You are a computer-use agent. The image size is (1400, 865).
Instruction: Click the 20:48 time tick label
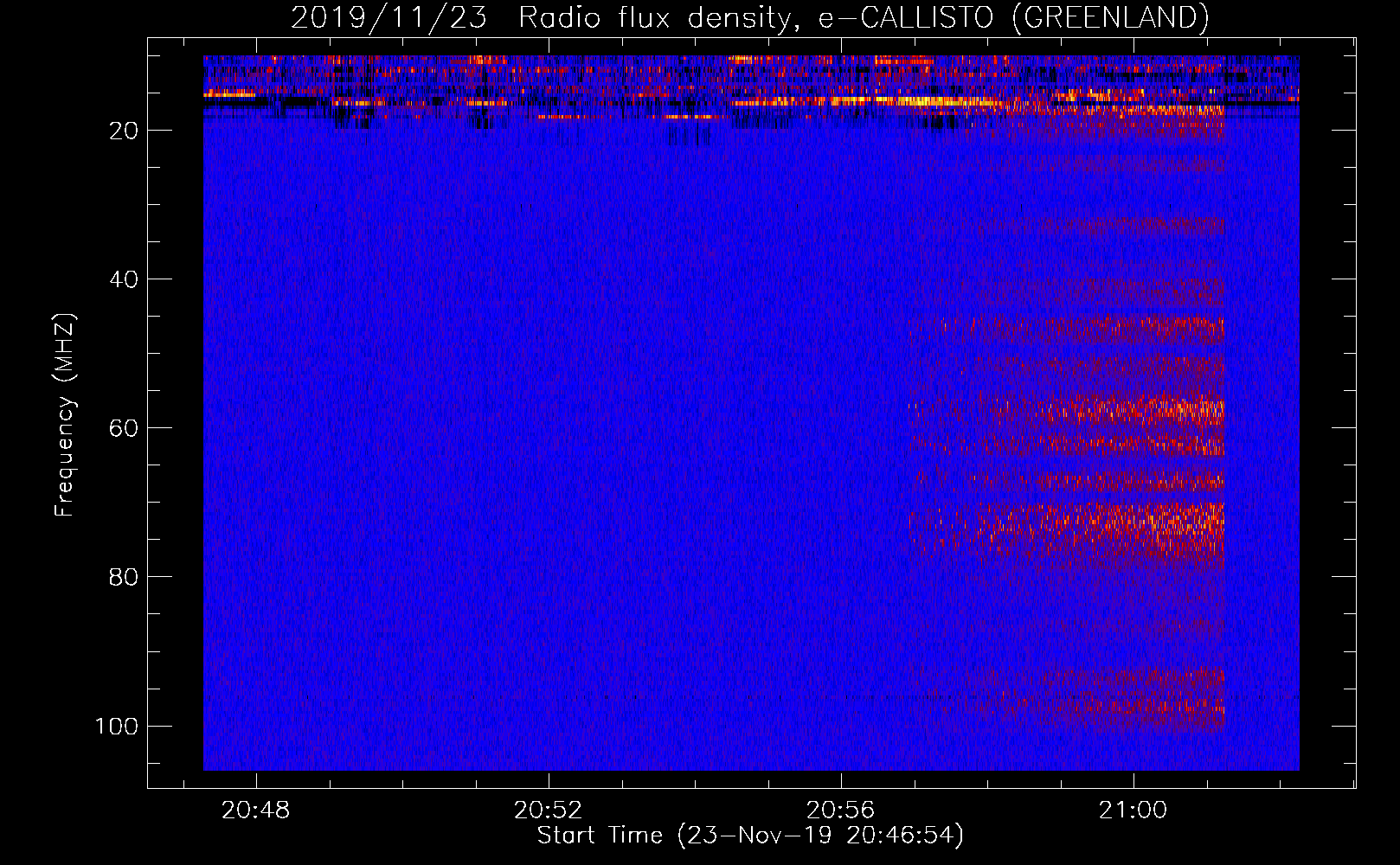click(x=256, y=811)
